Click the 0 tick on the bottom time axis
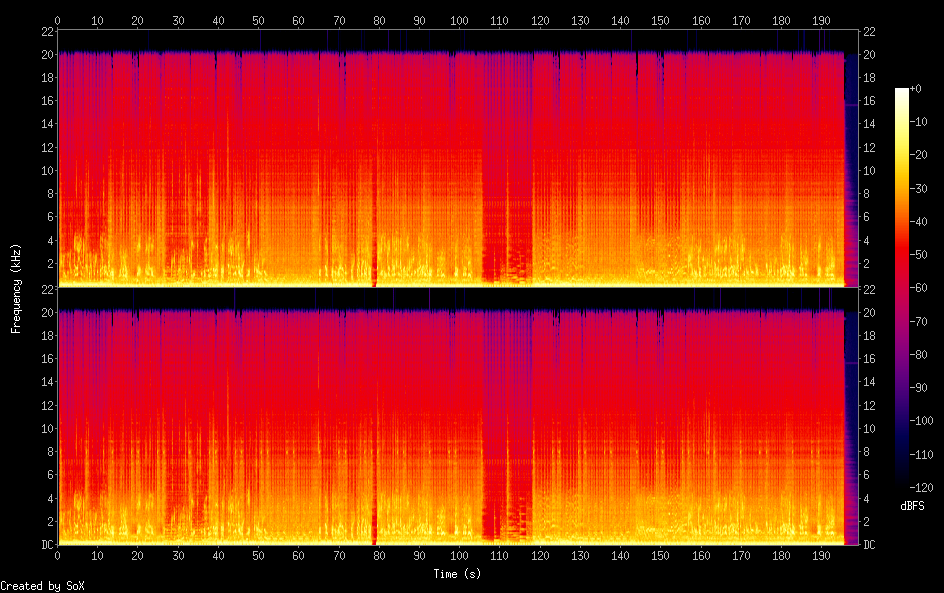The image size is (944, 593). click(58, 555)
